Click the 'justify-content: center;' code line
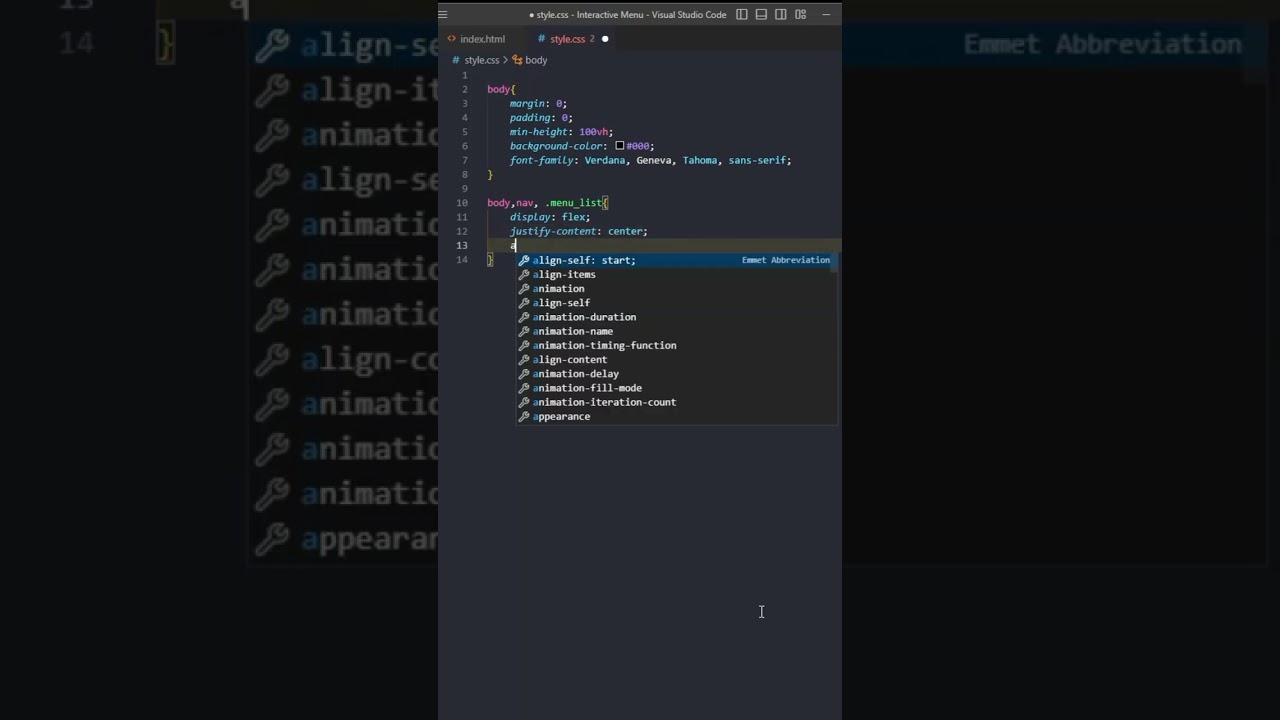Image resolution: width=1280 pixels, height=720 pixels. [x=578, y=231]
